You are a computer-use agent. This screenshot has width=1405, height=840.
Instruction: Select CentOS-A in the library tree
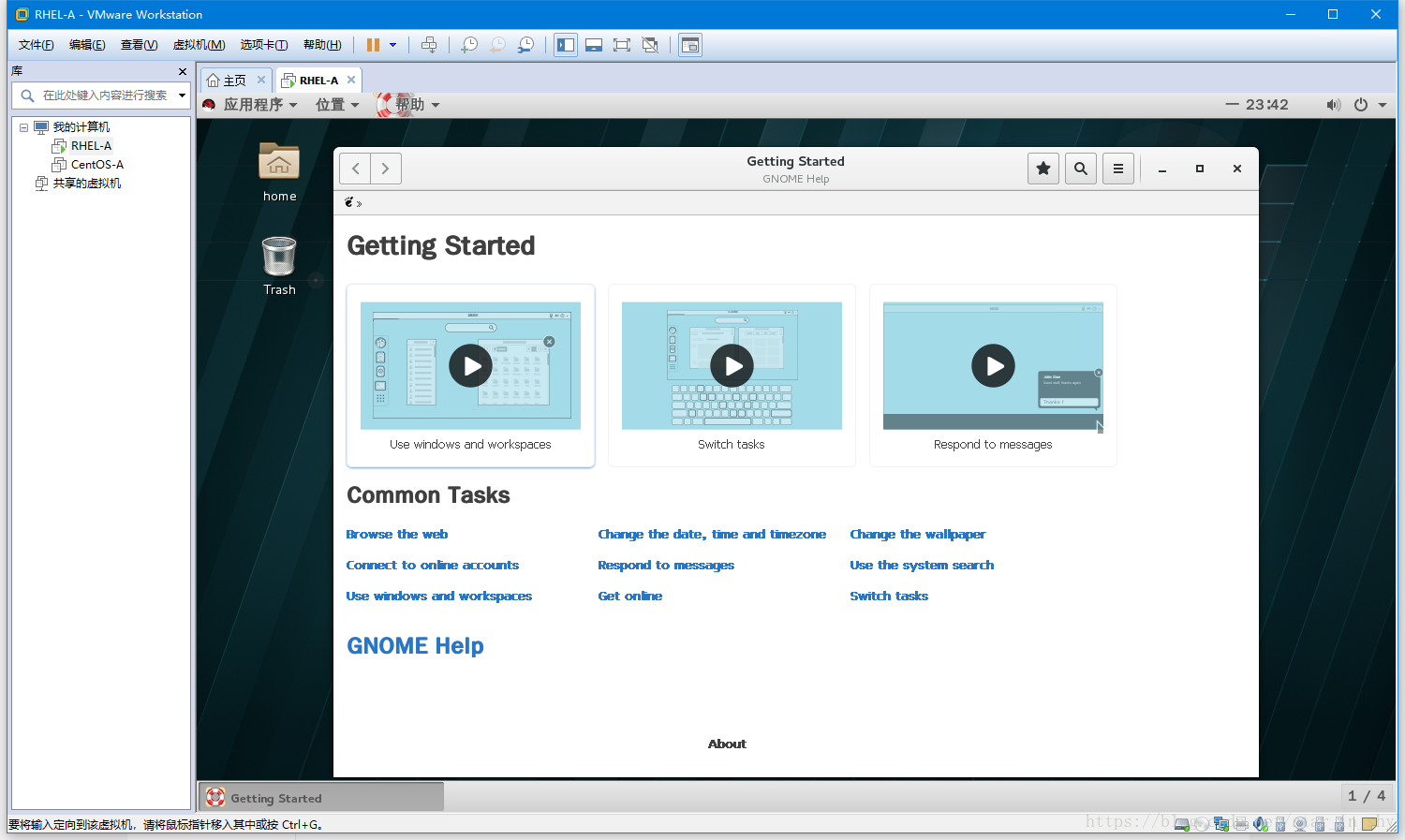(x=96, y=165)
